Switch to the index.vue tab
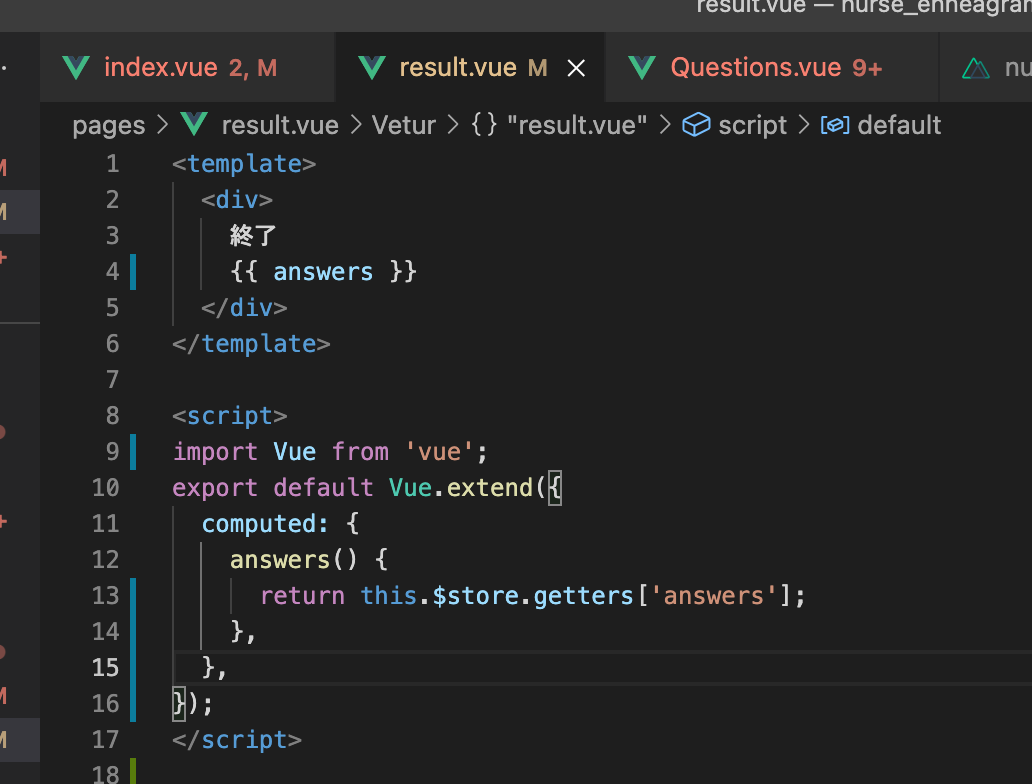Viewport: 1032px width, 784px height. coord(160,68)
